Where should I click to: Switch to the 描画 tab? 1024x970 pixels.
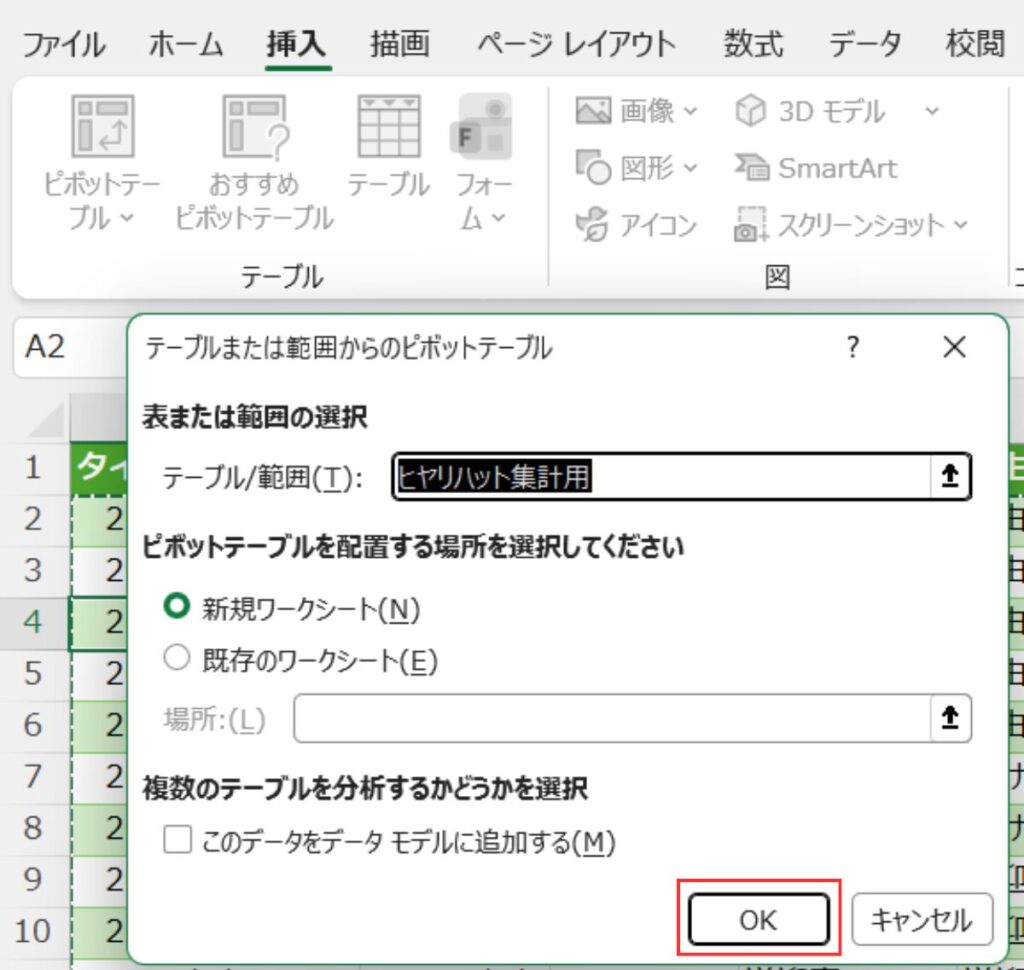point(400,44)
